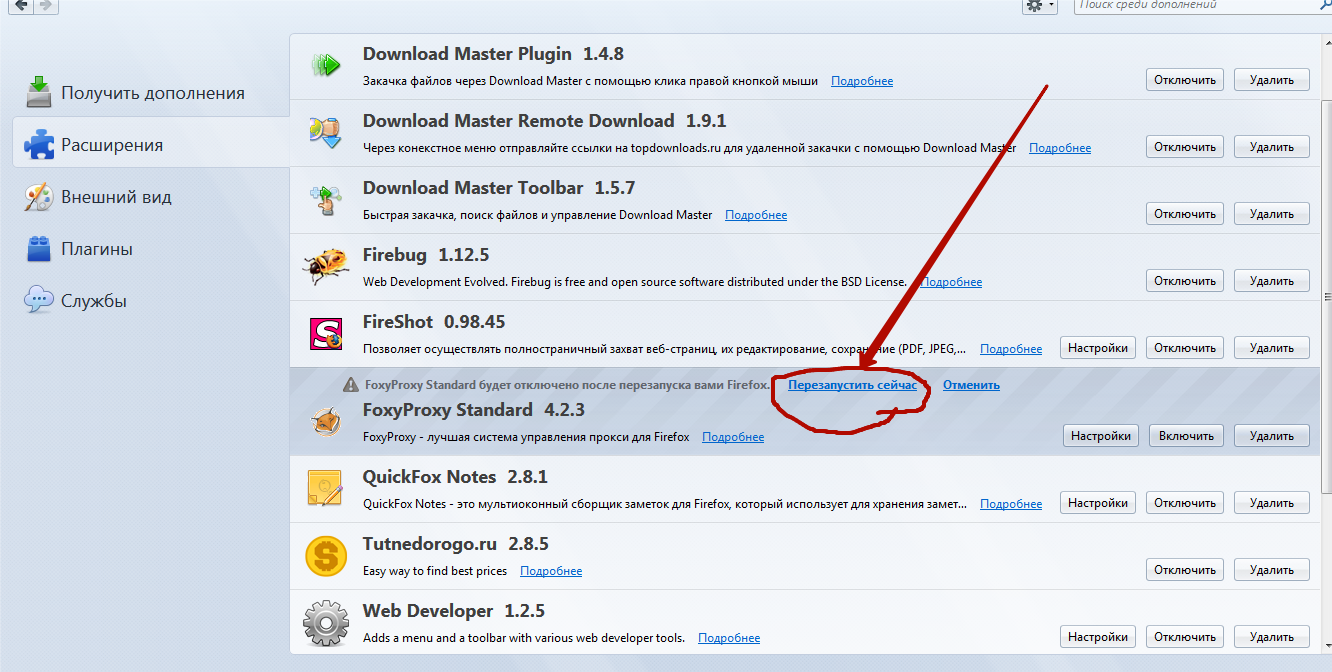Select the FoxyProxy Standard 4.2.3 title

(x=474, y=410)
